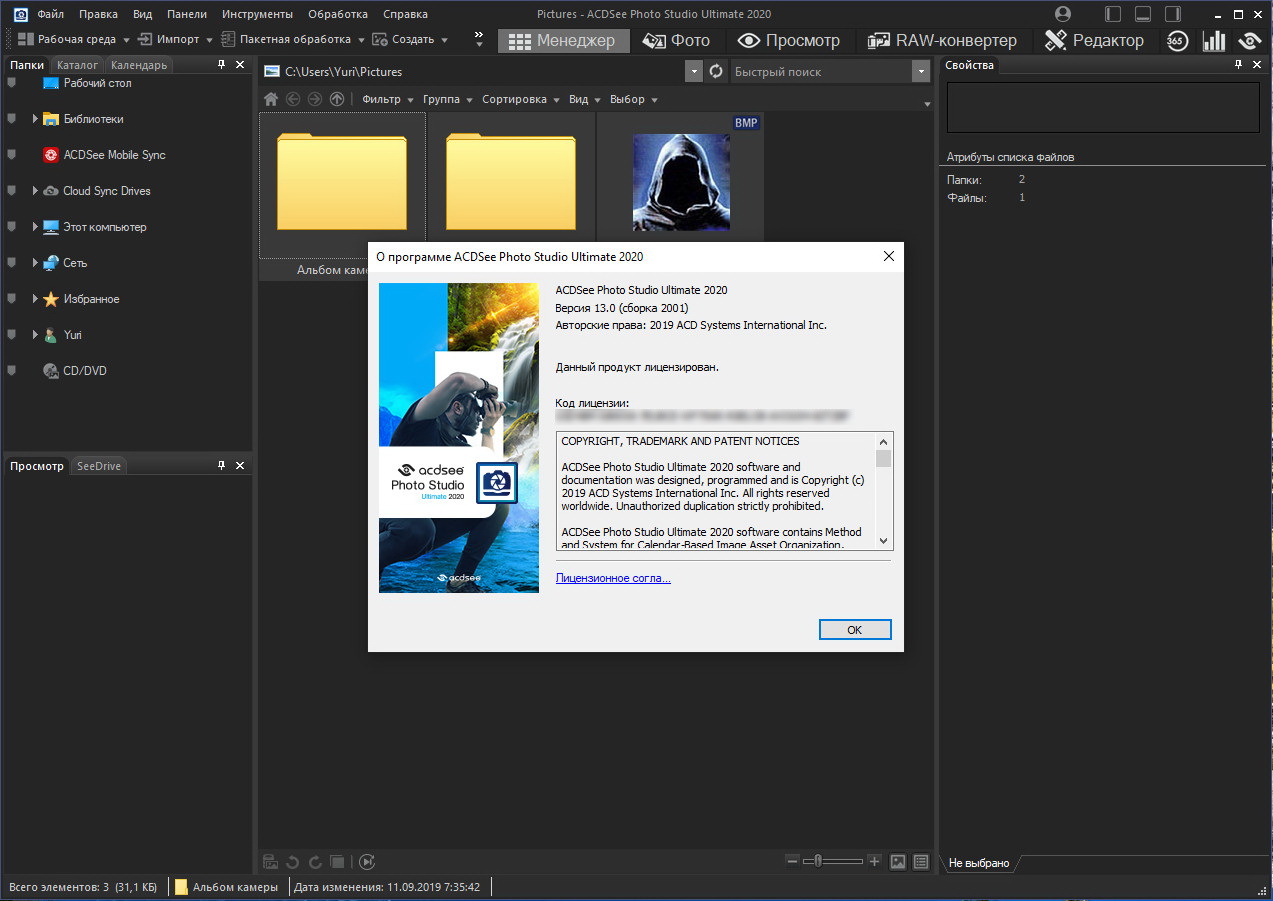Image resolution: width=1273 pixels, height=901 pixels.
Task: Open the Фильтр dropdown
Action: tap(388, 99)
